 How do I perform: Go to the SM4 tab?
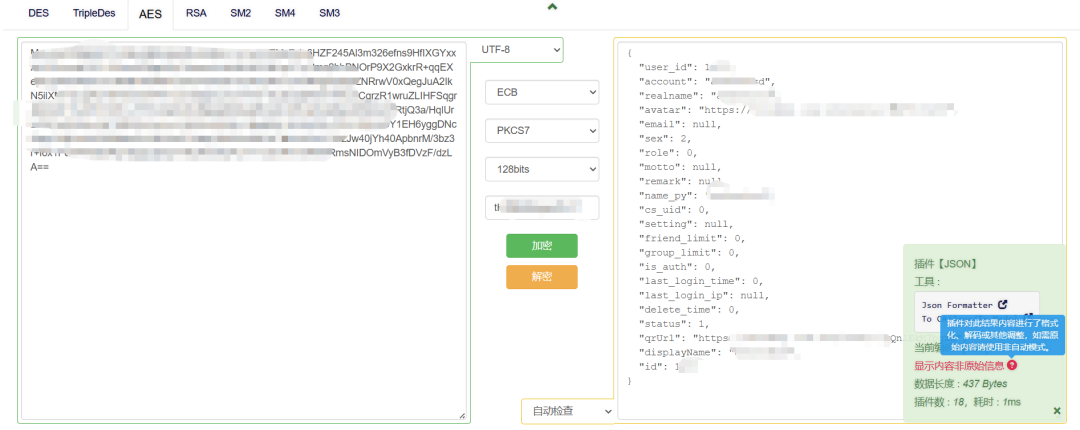285,13
